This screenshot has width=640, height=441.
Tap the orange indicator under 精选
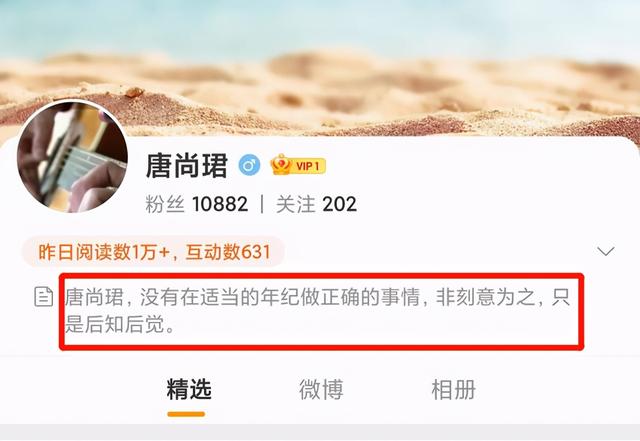[x=186, y=414]
